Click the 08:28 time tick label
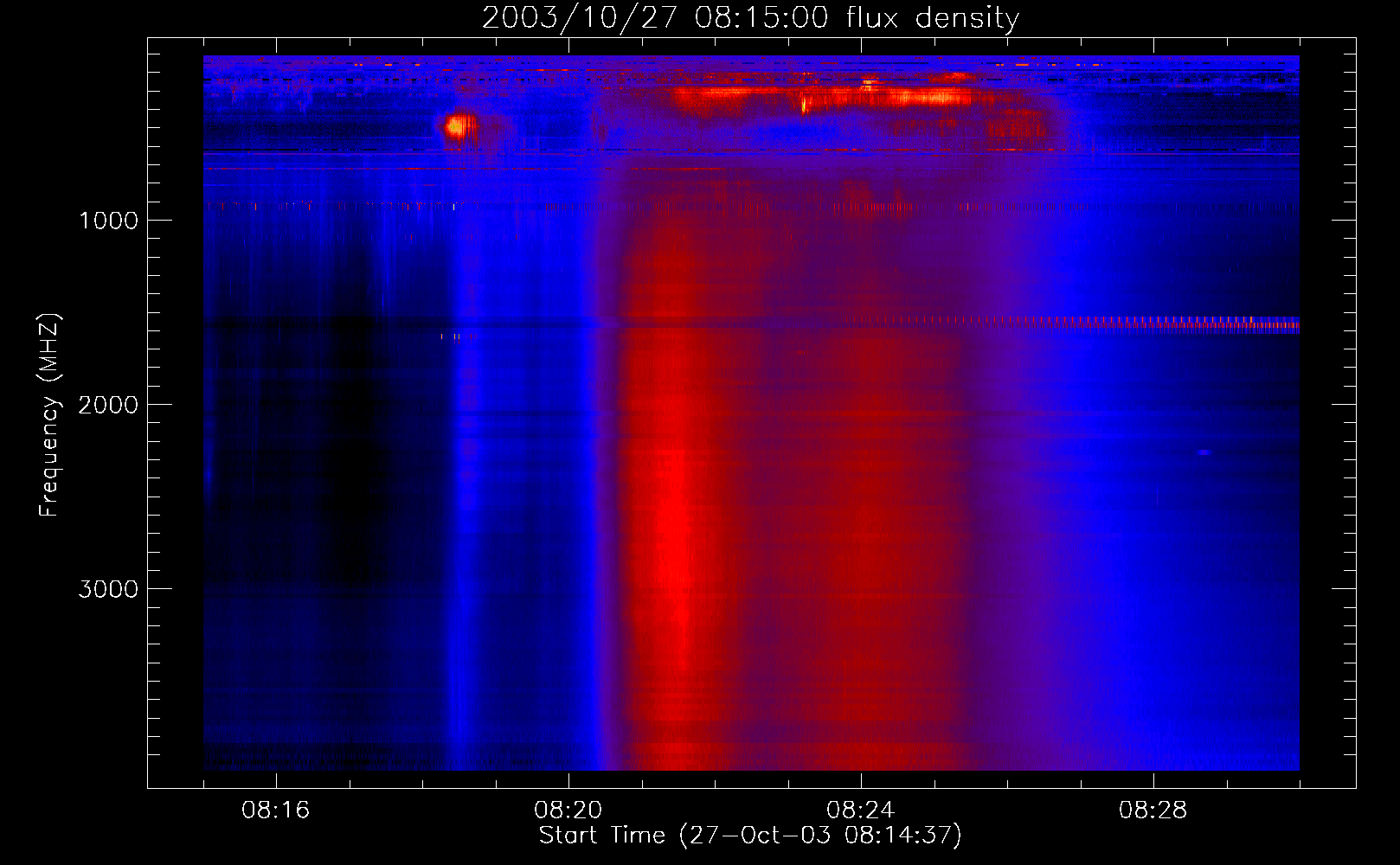Viewport: 1400px width, 865px height. pyautogui.click(x=1153, y=811)
